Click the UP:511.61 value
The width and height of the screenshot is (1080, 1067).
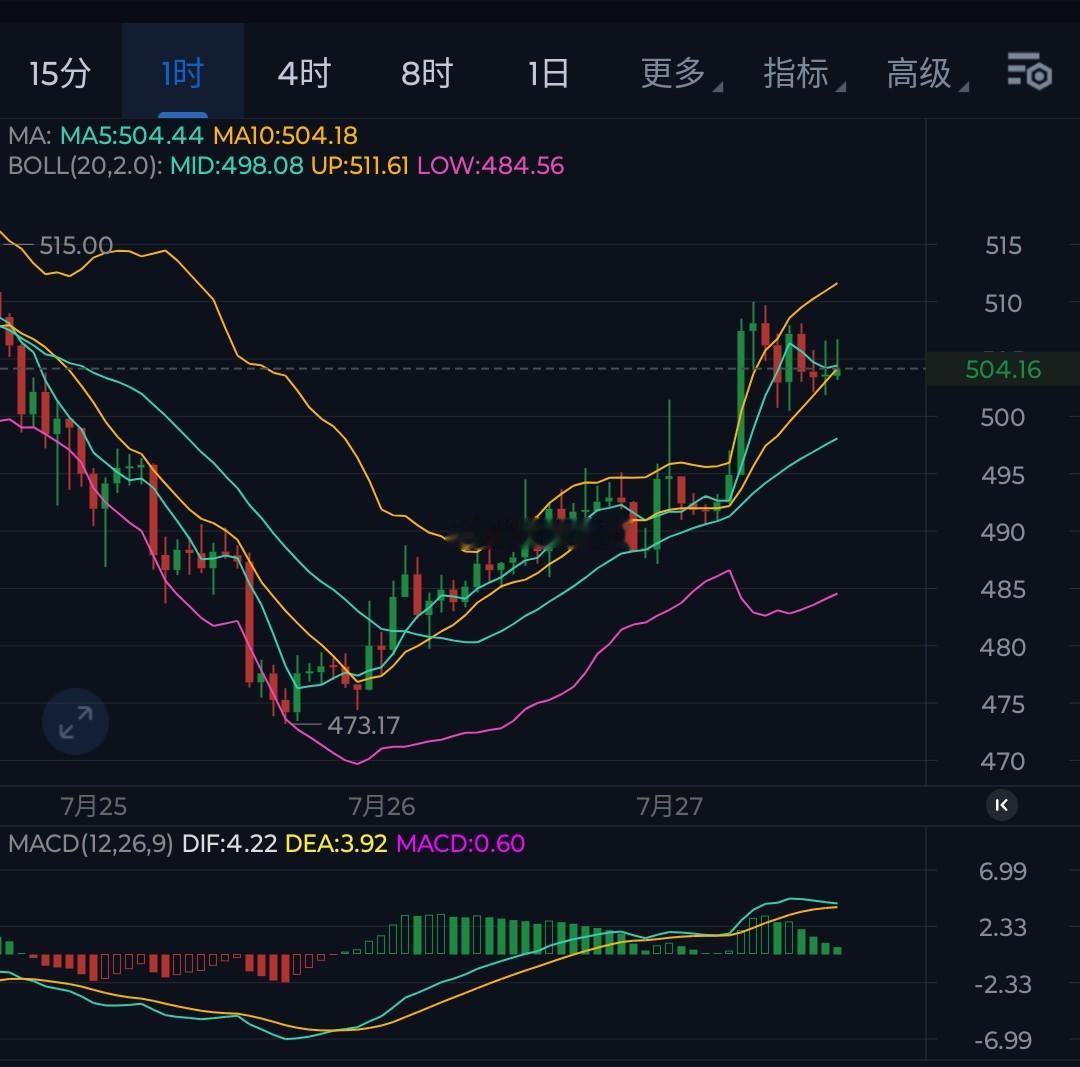click(x=360, y=165)
